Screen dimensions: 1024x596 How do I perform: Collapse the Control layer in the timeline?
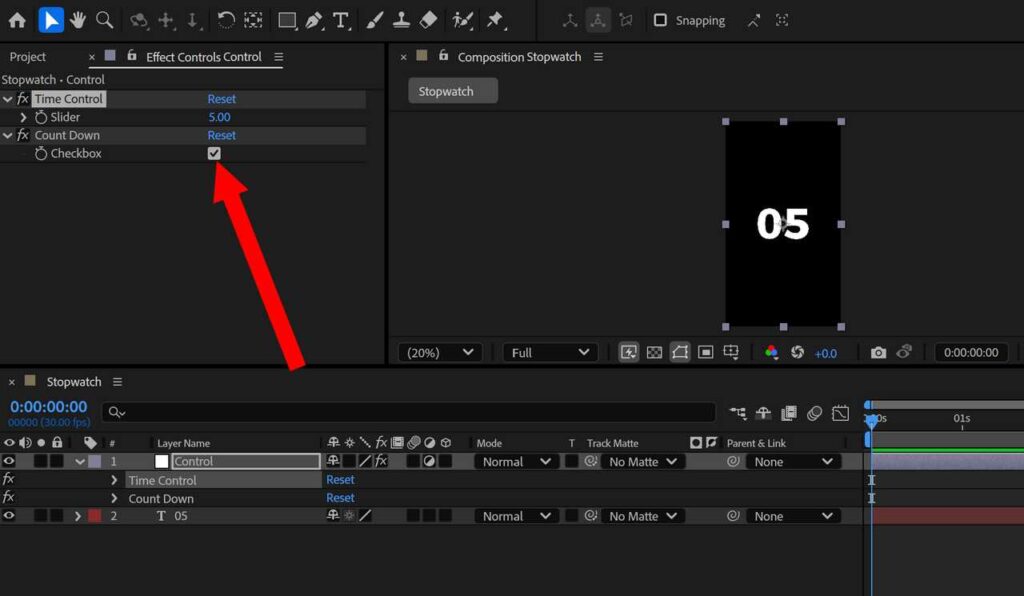80,462
